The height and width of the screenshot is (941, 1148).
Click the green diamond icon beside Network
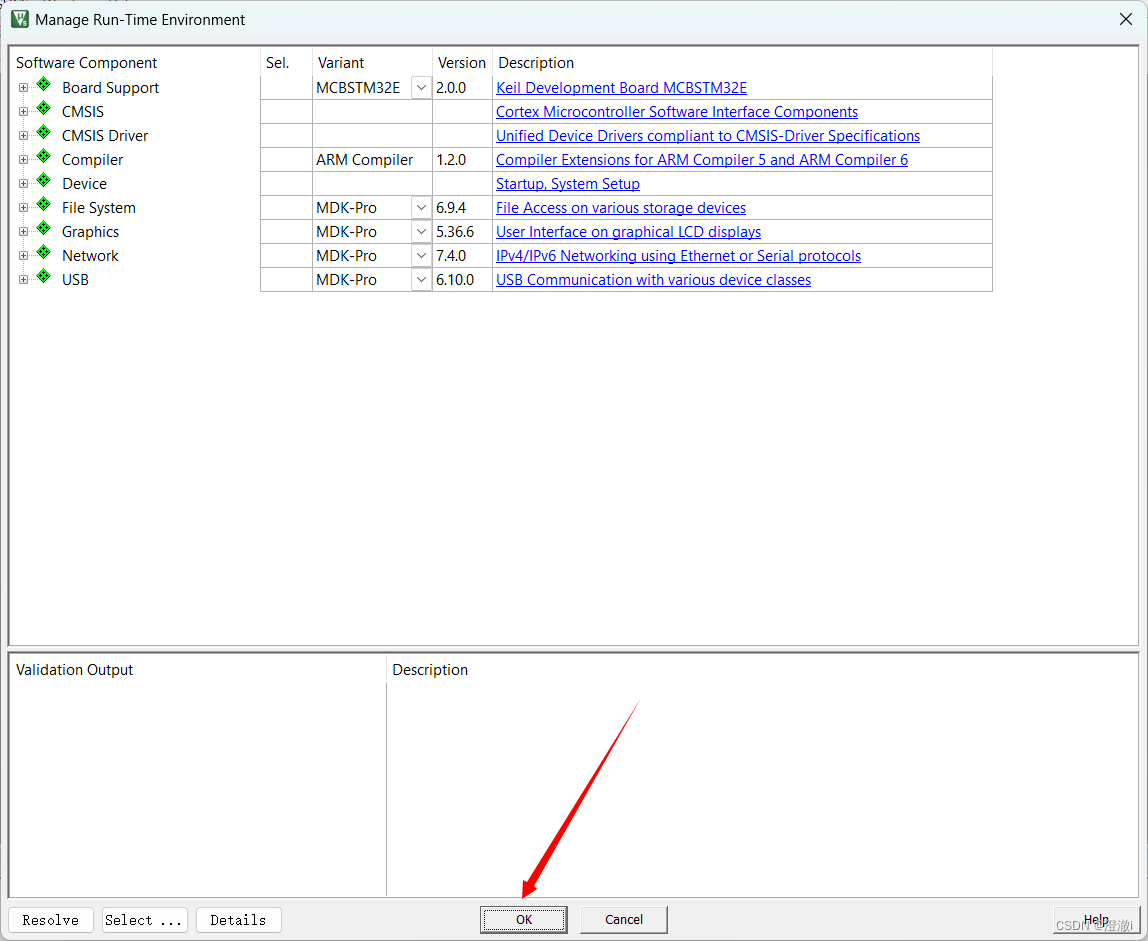(x=44, y=253)
